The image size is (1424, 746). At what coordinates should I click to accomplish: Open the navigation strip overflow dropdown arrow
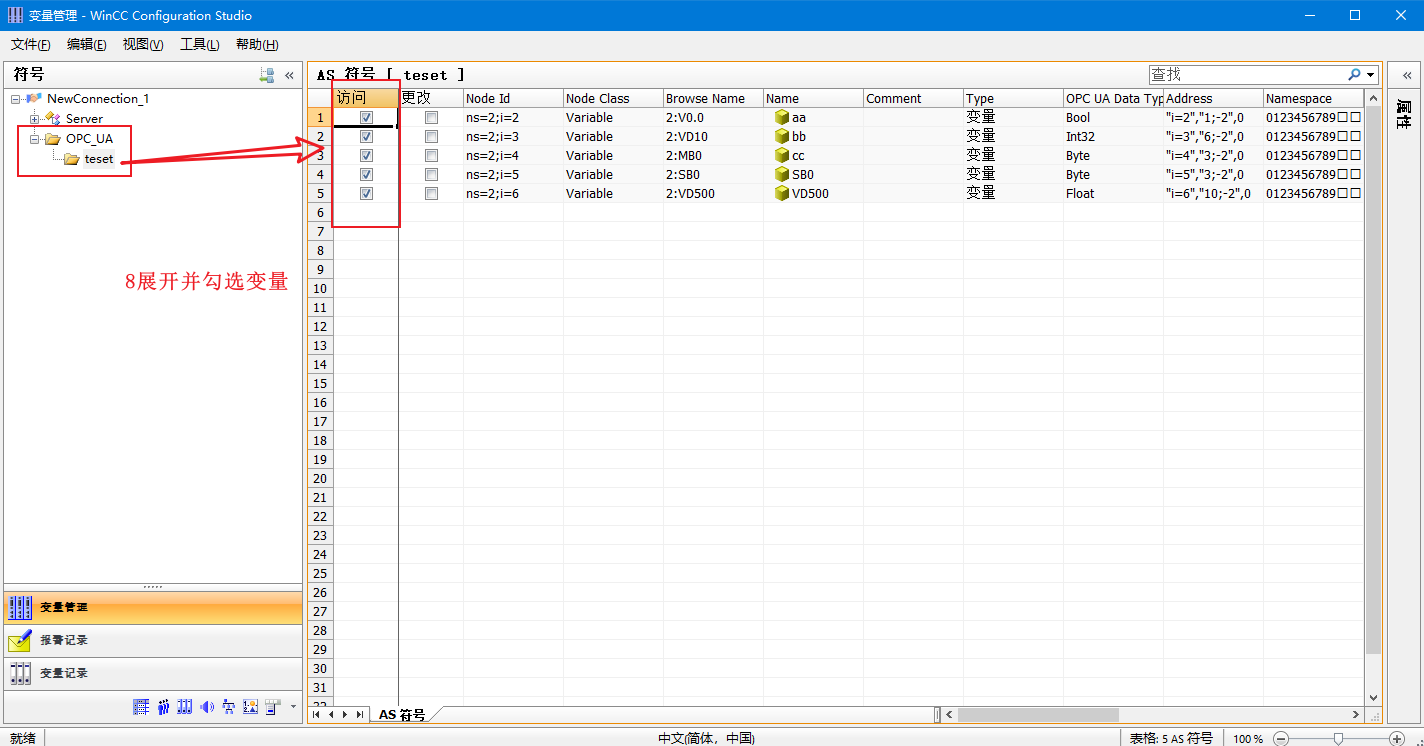point(293,707)
